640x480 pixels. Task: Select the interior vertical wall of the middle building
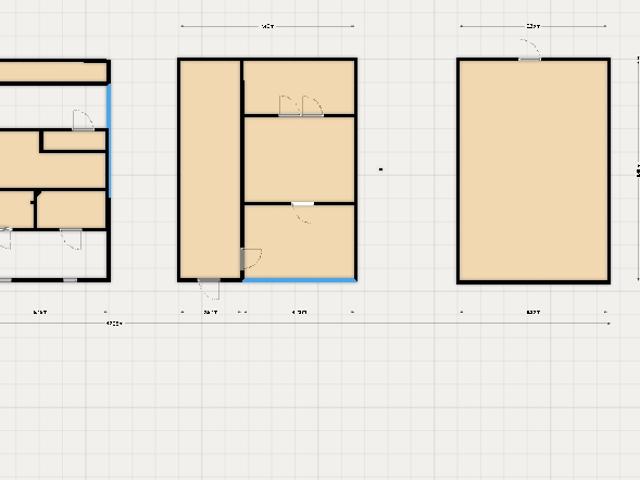click(242, 169)
